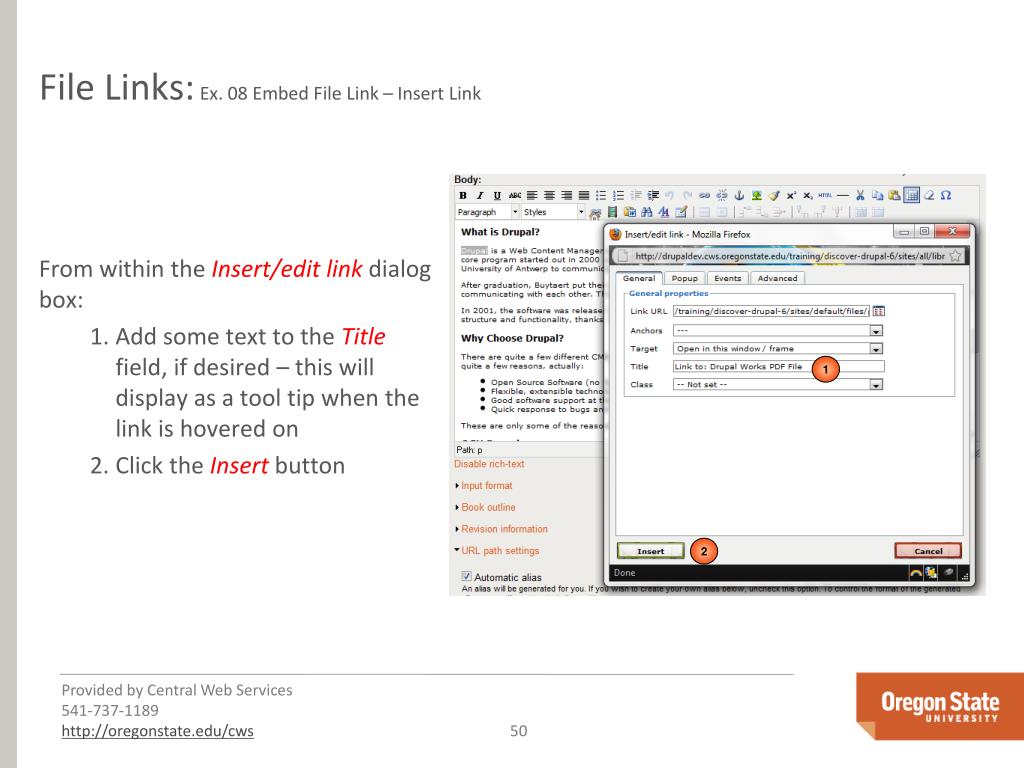Viewport: 1024px width, 768px height.
Task: Apply superscript formatting
Action: pyautogui.click(x=791, y=195)
